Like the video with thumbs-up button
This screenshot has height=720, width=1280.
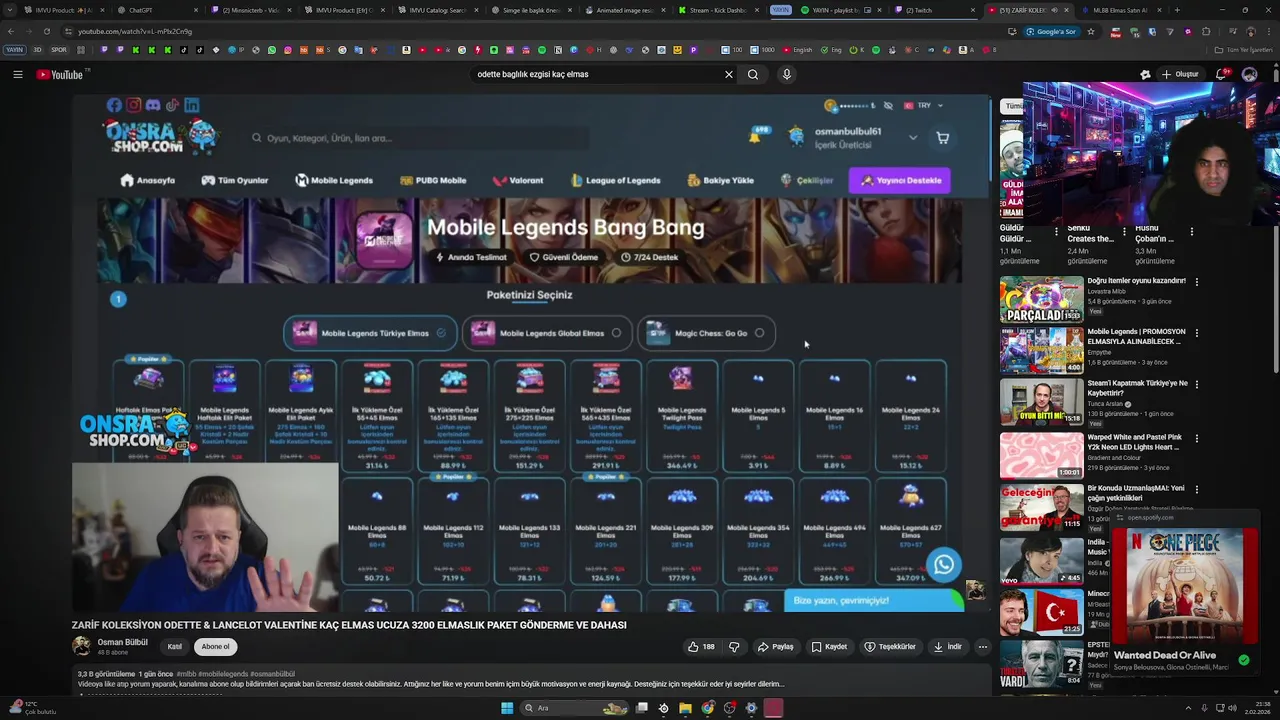pos(701,647)
